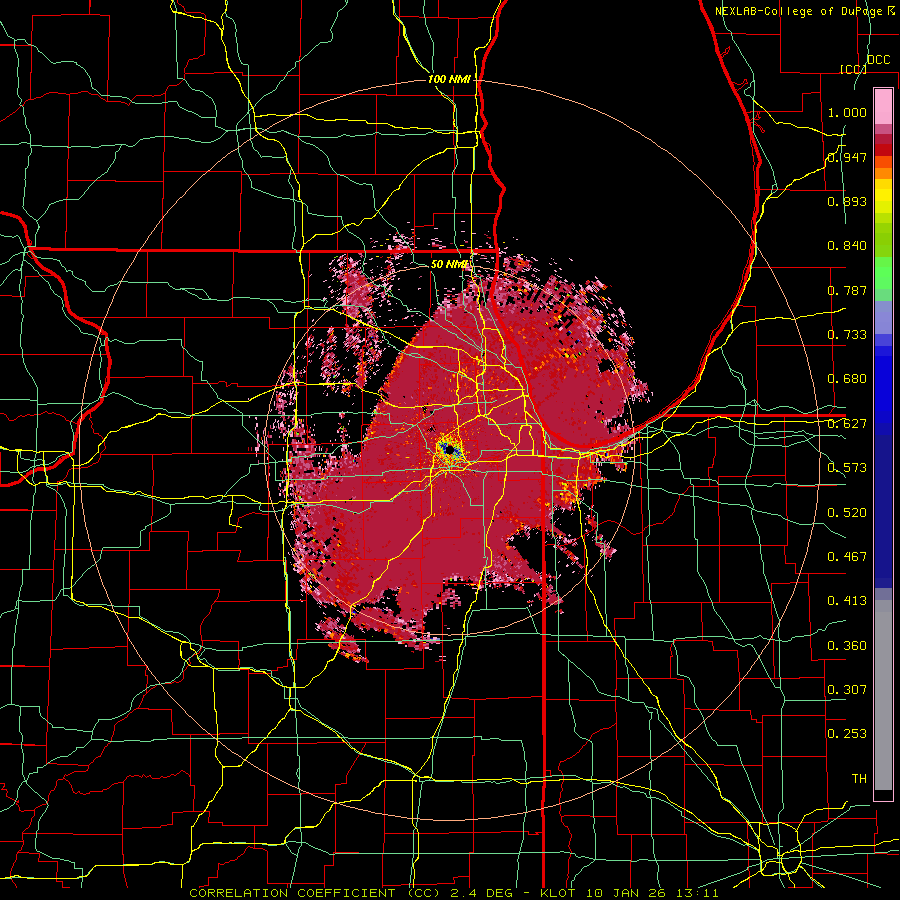Pick the light pink swatch beside 1.000
This screenshot has height=900, width=900.
coord(883,107)
